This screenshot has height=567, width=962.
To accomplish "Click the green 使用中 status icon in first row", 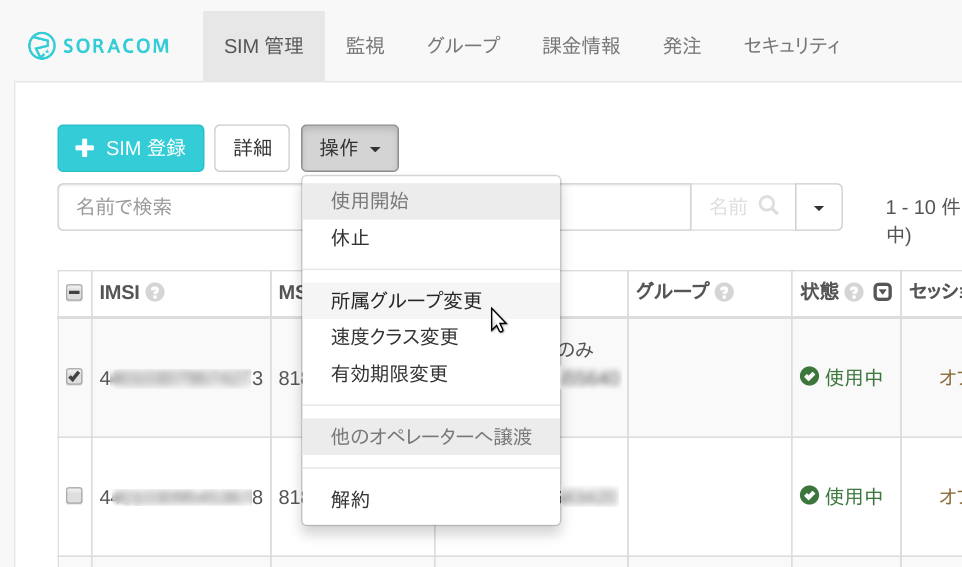I will click(809, 376).
